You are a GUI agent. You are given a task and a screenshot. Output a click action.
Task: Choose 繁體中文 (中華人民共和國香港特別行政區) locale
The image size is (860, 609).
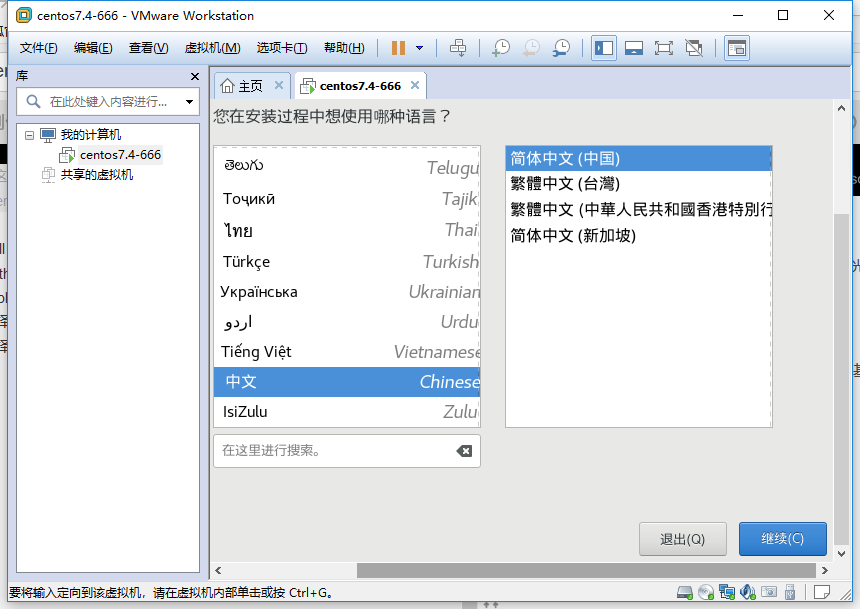pyautogui.click(x=638, y=210)
